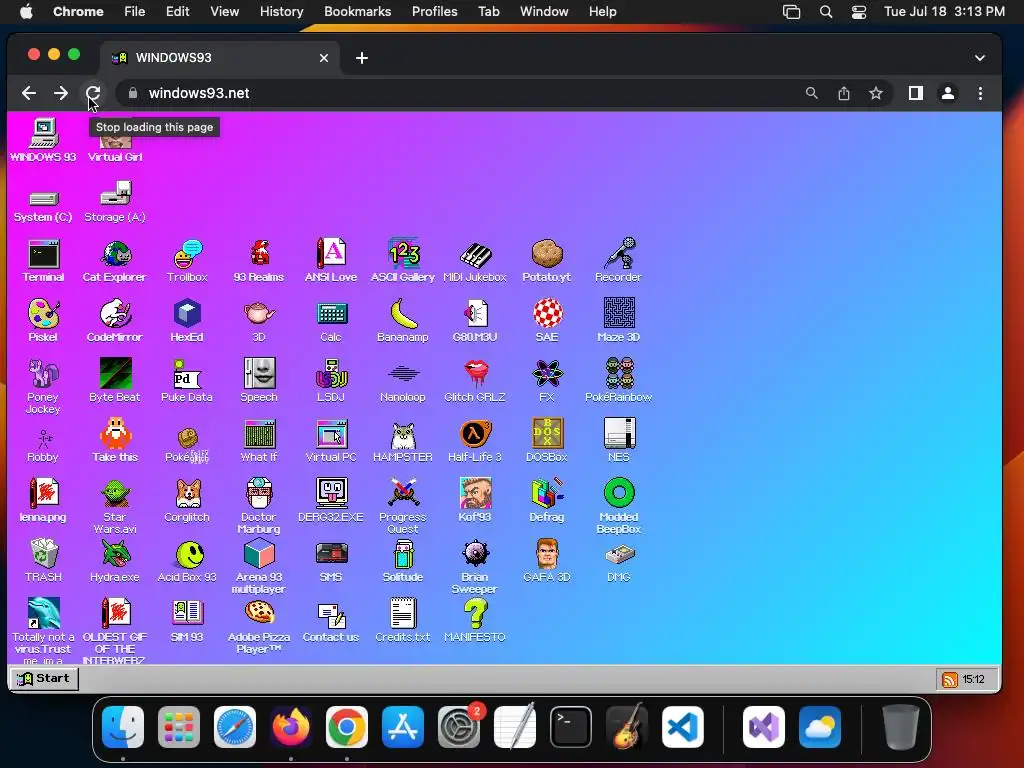
Task: Toggle Chrome side panel button
Action: pos(916,93)
